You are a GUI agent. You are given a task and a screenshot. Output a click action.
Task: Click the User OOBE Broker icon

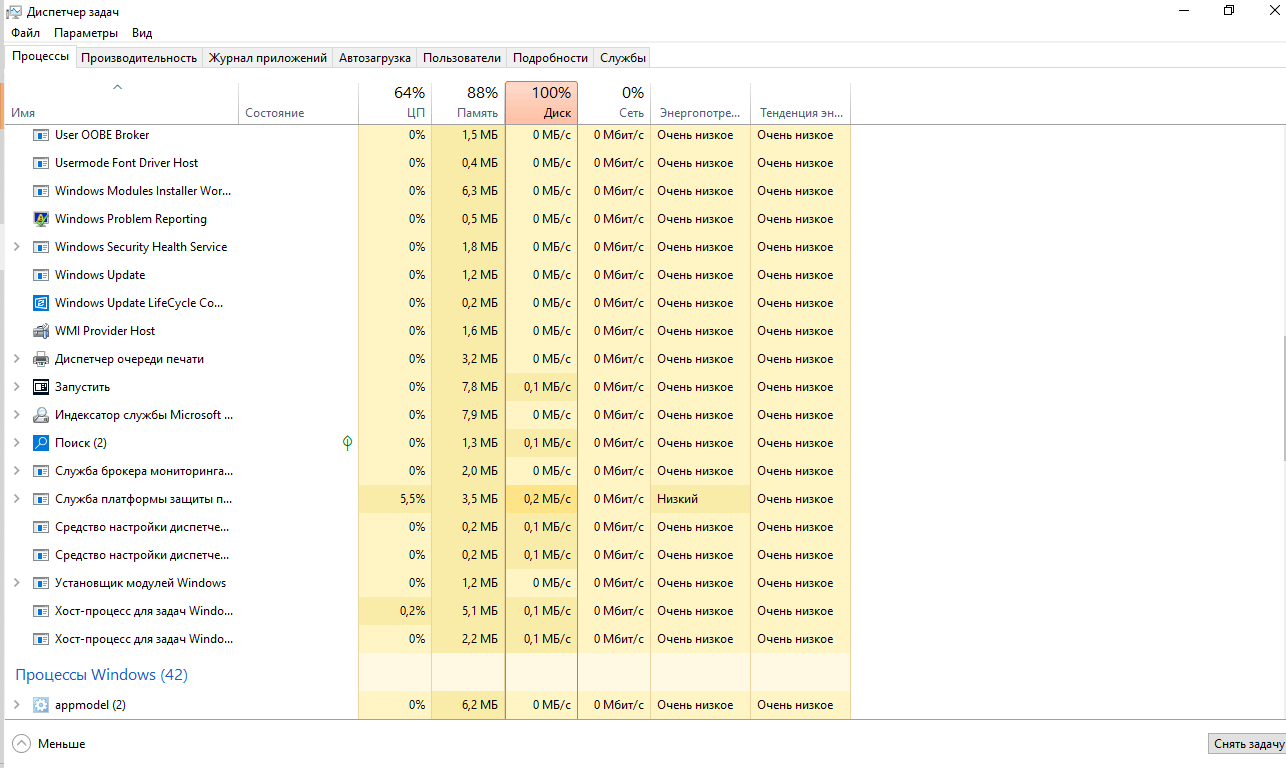[41, 134]
